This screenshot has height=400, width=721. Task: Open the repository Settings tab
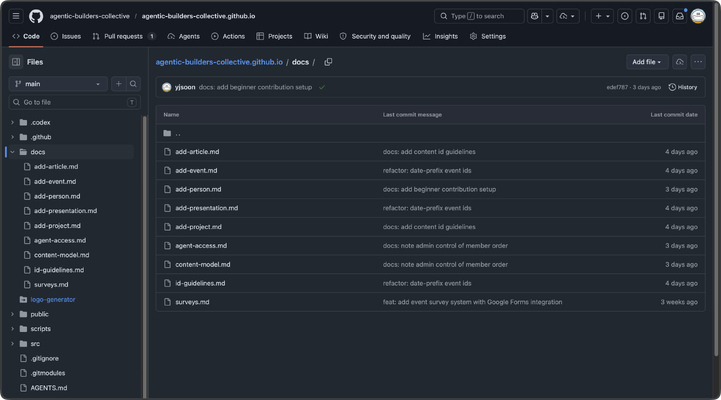[488, 36]
